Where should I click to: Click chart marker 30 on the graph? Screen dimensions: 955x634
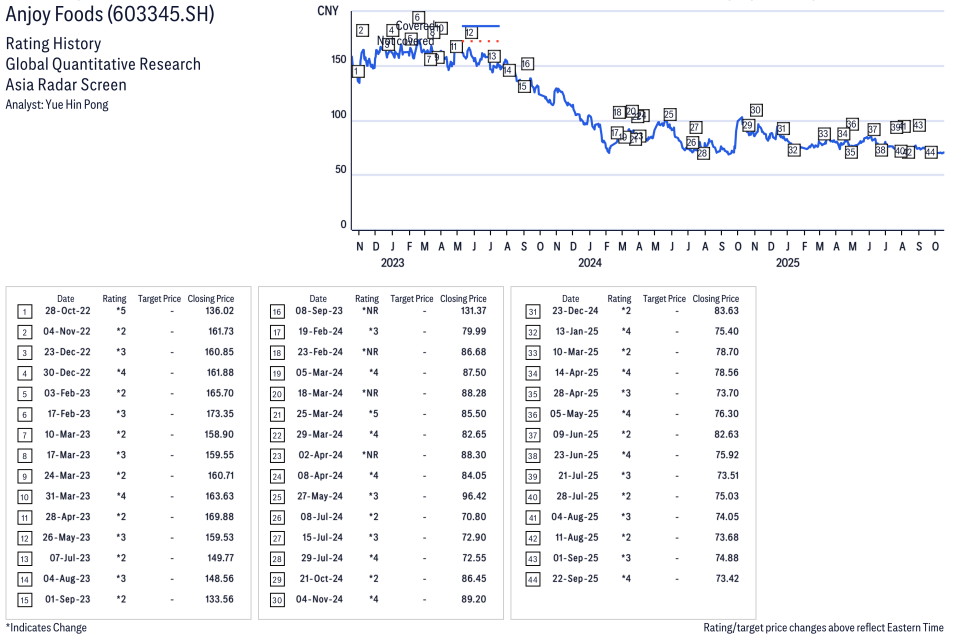(x=756, y=110)
